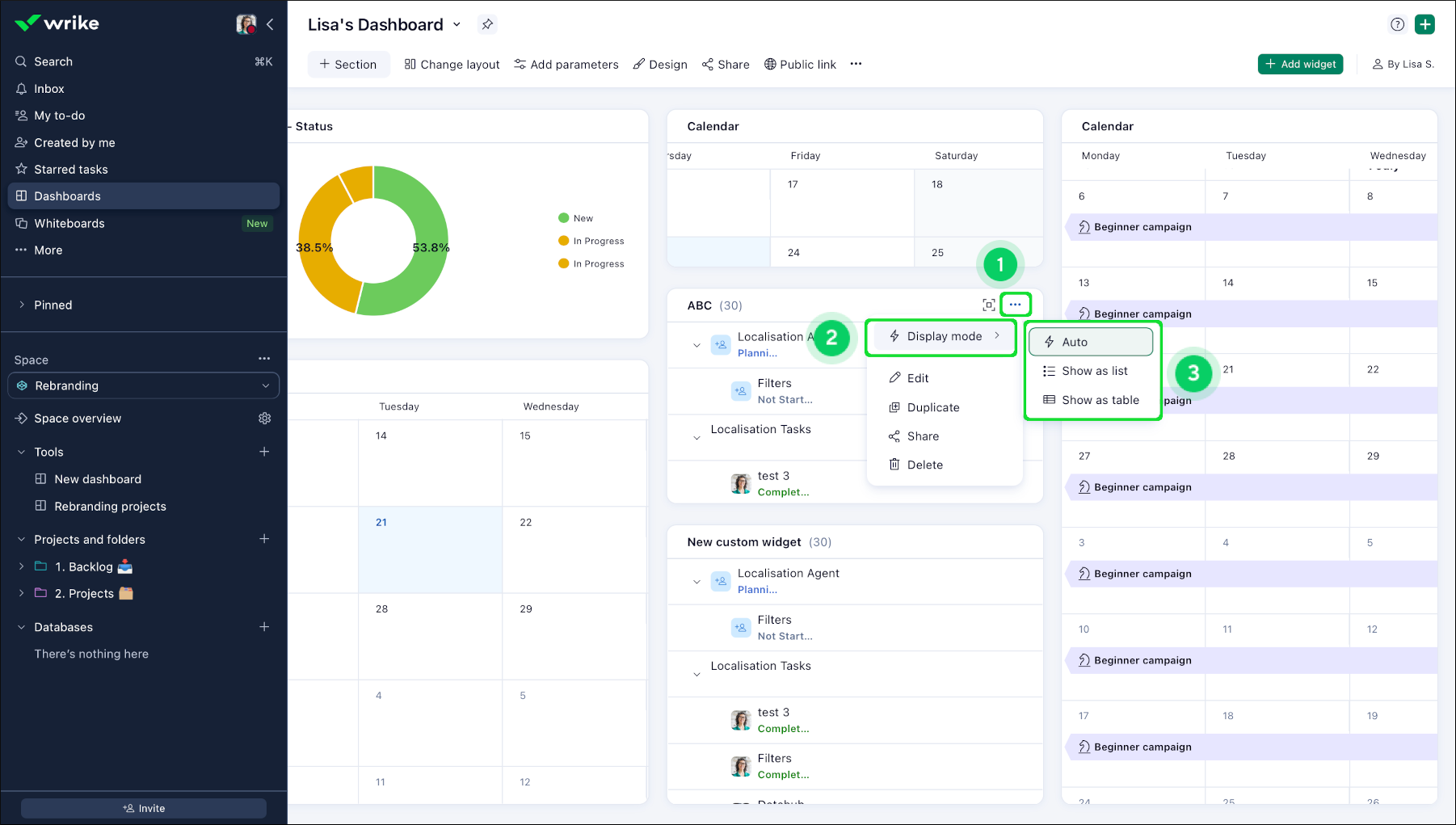
Task: Open Localisation Agent in New custom widget
Action: (x=788, y=573)
